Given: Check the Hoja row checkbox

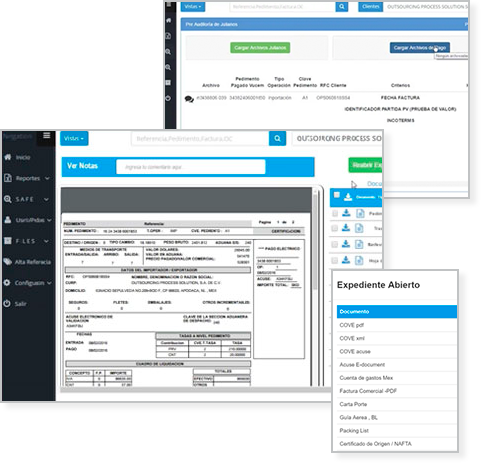Looking at the screenshot, I should click(x=335, y=260).
